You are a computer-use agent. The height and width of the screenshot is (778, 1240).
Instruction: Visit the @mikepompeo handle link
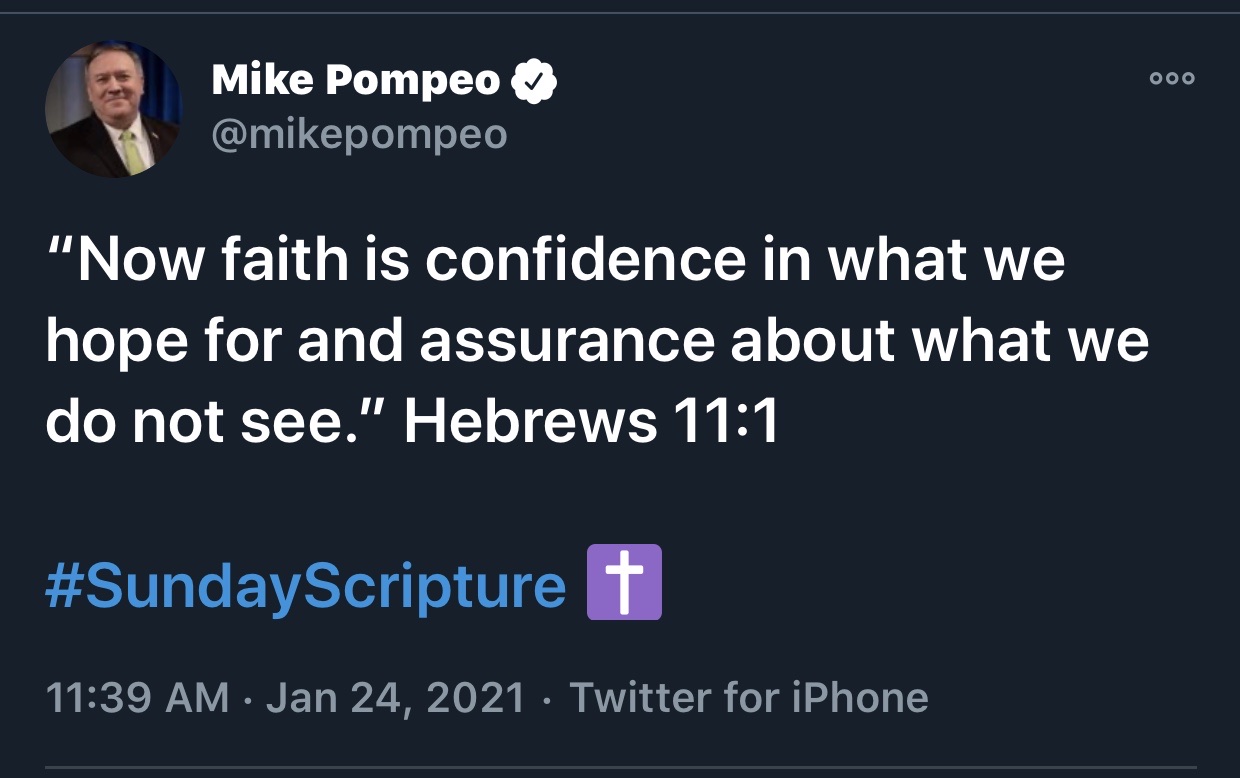pyautogui.click(x=359, y=134)
